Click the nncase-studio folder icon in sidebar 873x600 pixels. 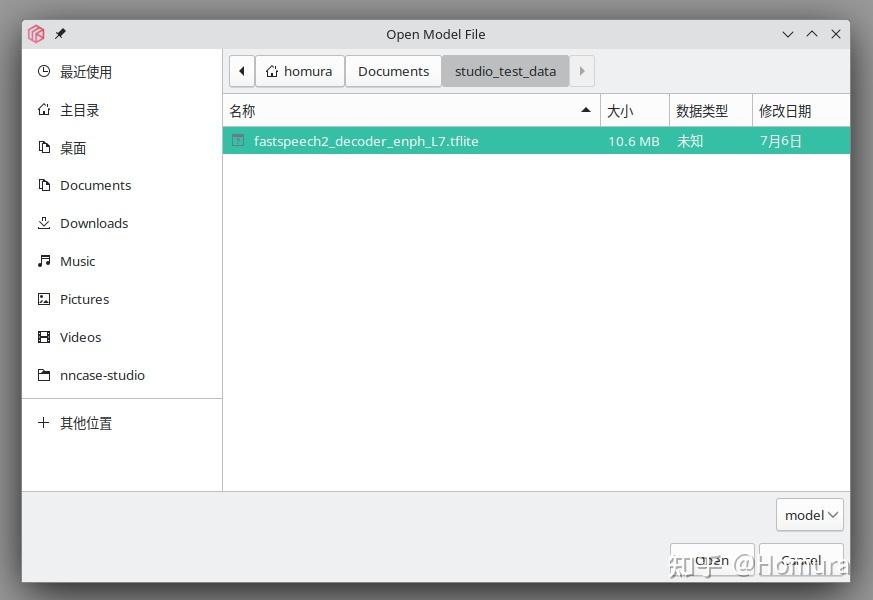[x=43, y=375]
